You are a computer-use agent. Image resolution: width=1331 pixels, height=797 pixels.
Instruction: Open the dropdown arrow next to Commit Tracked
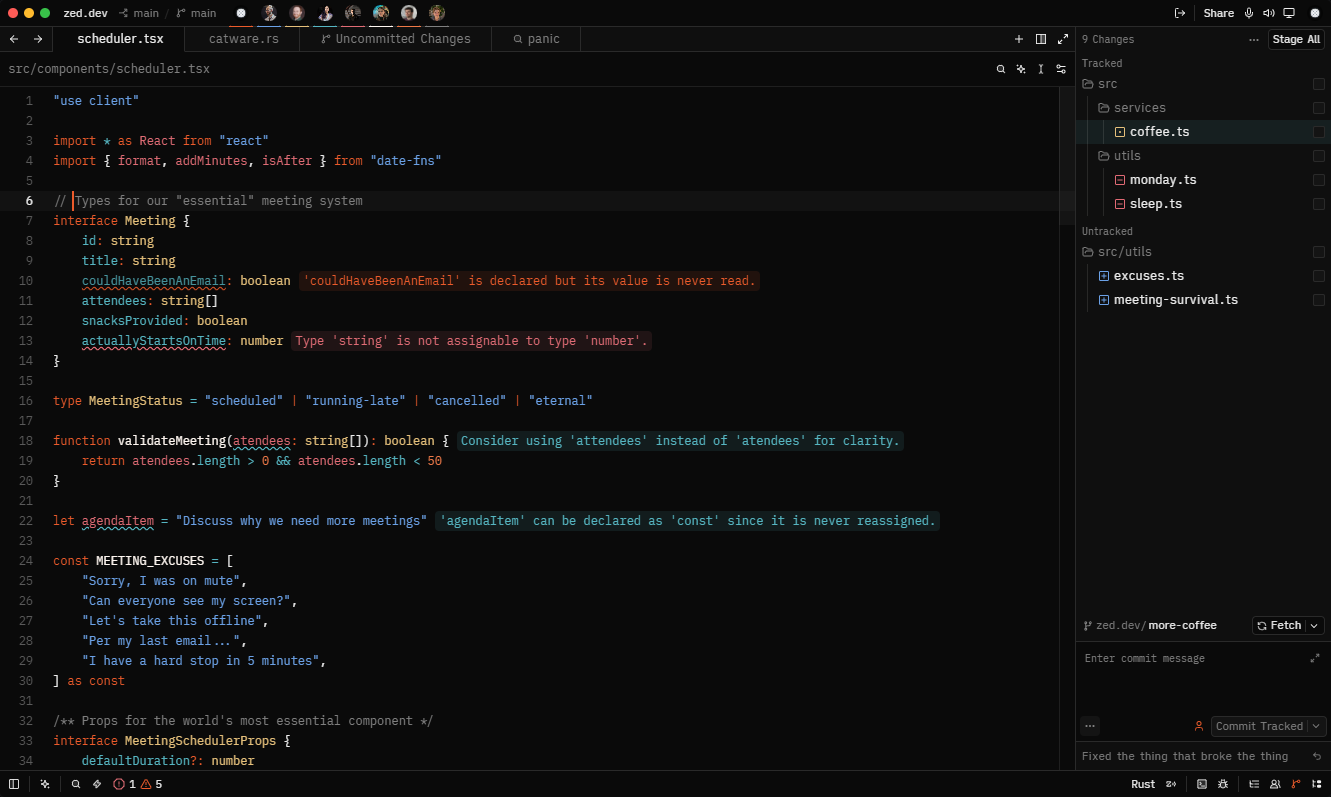1317,726
